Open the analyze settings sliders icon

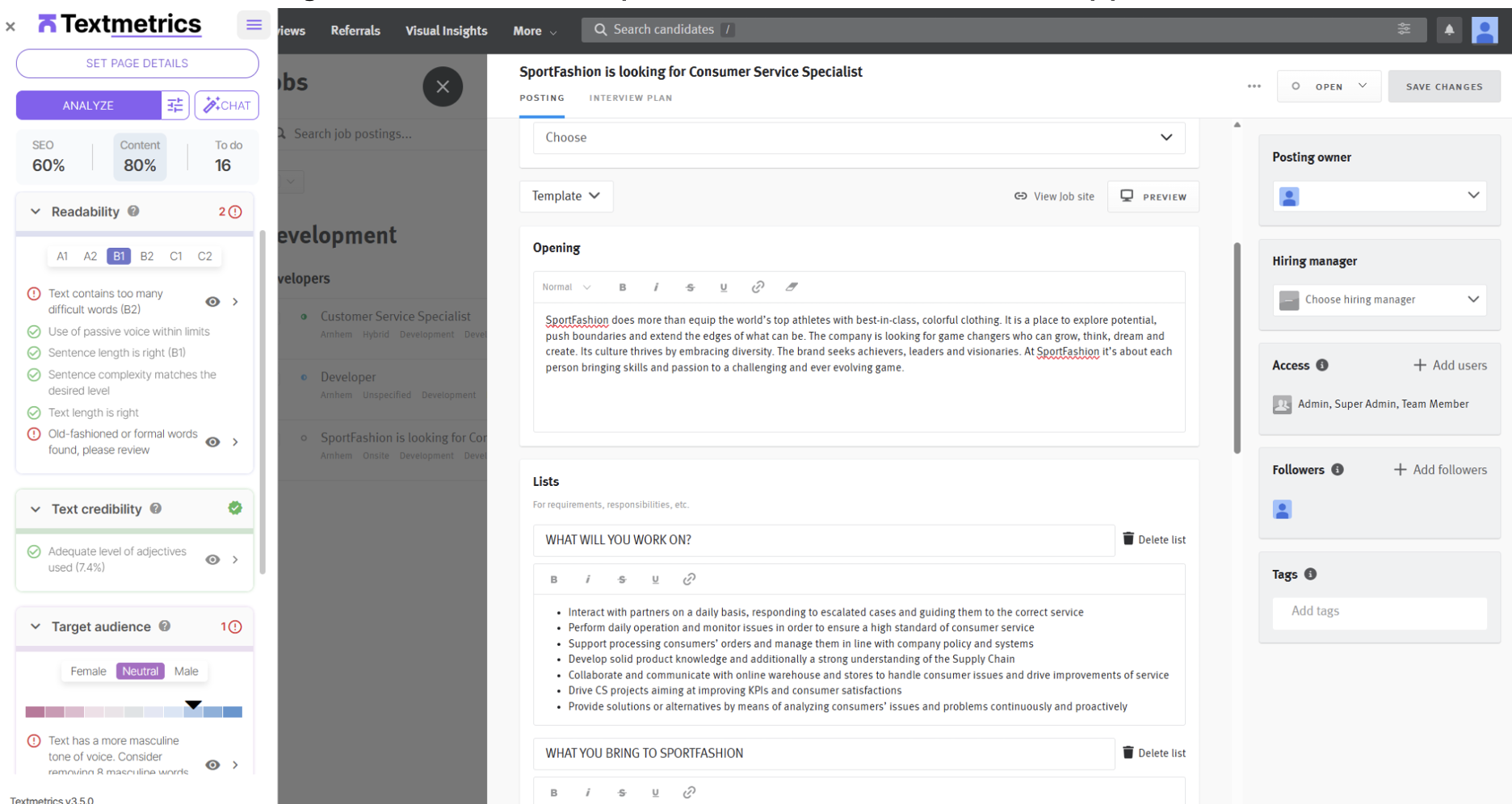[x=175, y=105]
